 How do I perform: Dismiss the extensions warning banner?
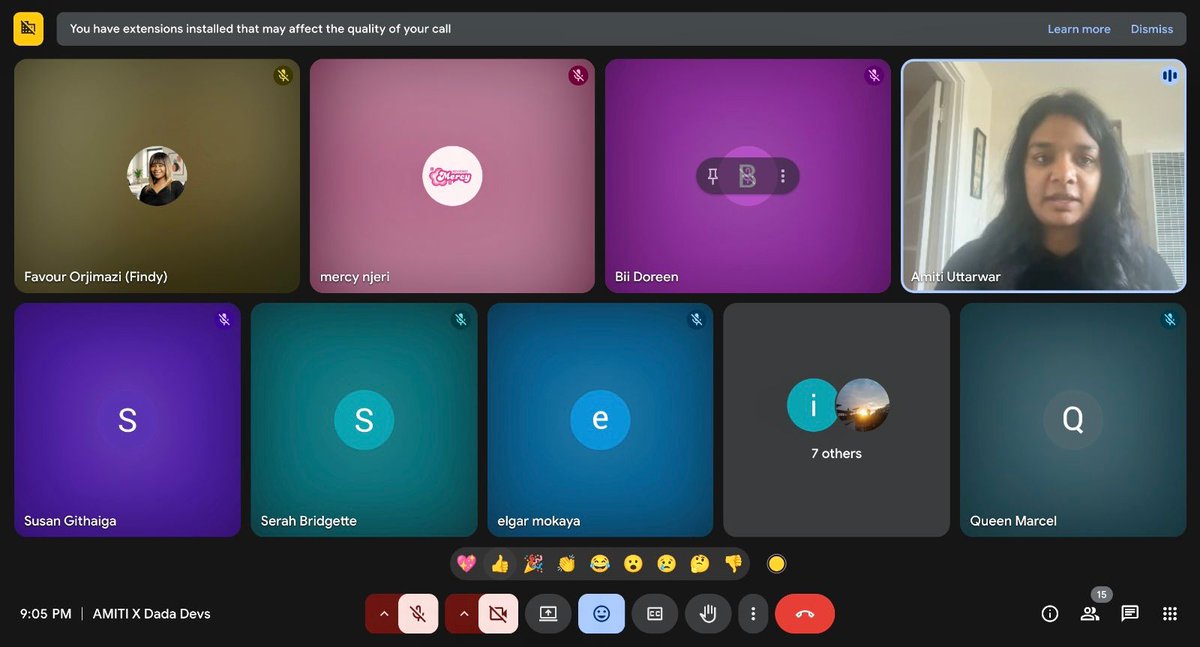coord(1152,29)
